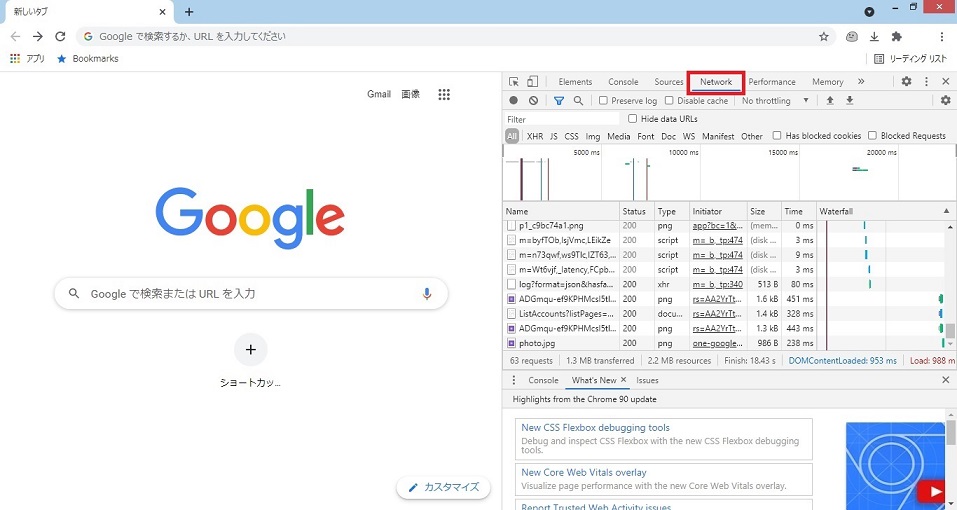Open the No throttling dropdown

[775, 101]
